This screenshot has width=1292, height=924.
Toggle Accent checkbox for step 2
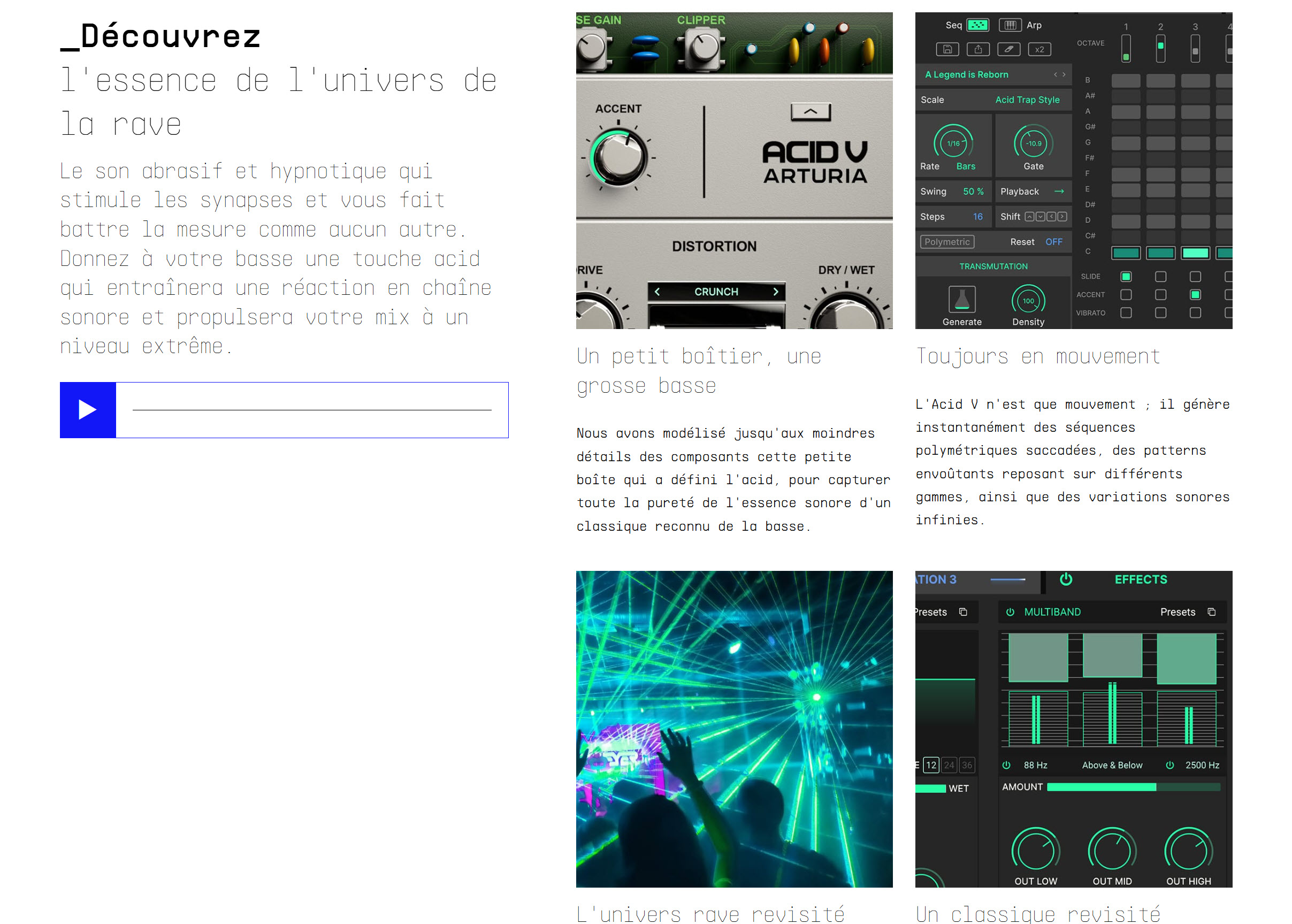coord(1160,295)
